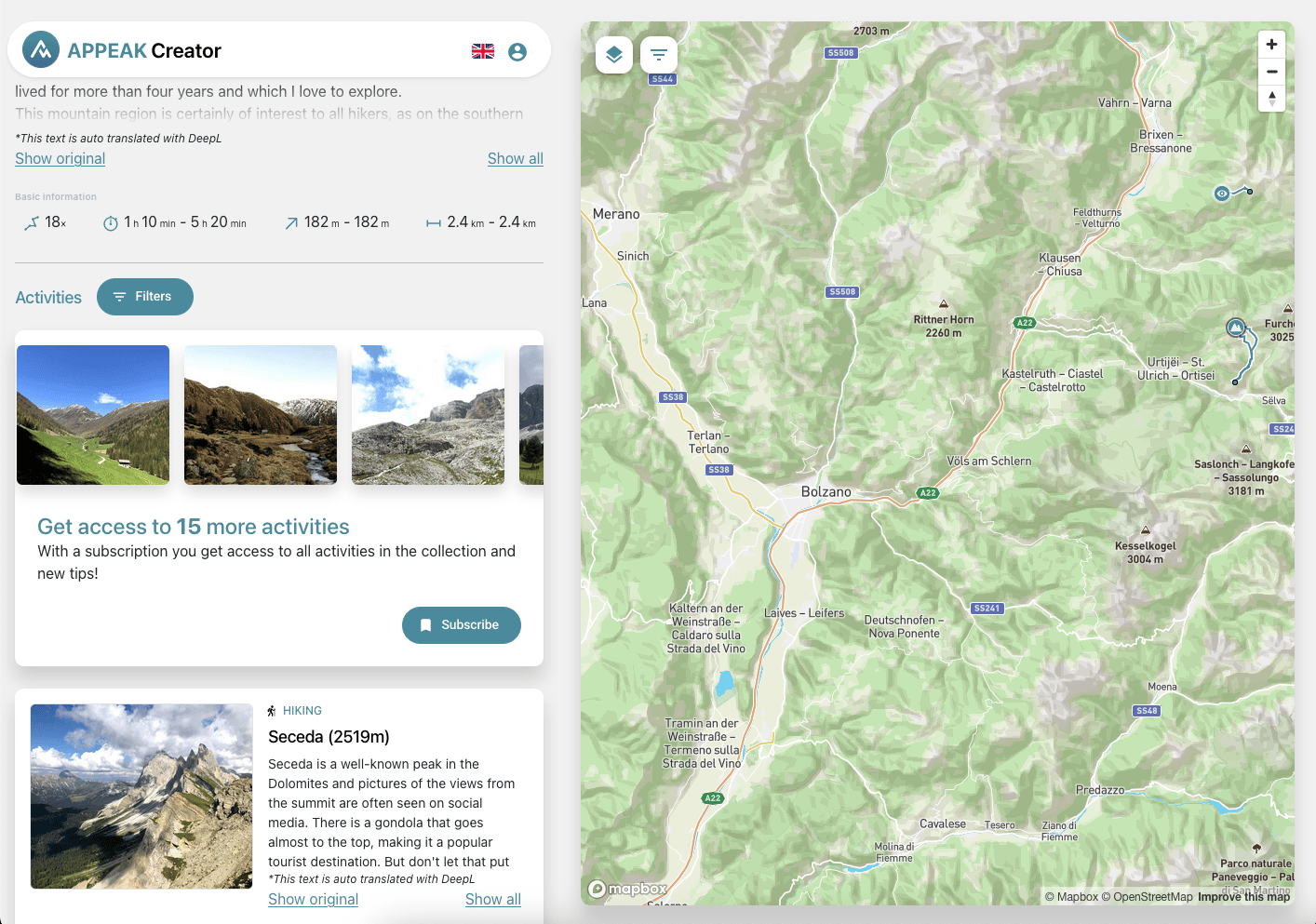Zoom out of the map with minus icon
The height and width of the screenshot is (924, 1316).
(x=1271, y=71)
